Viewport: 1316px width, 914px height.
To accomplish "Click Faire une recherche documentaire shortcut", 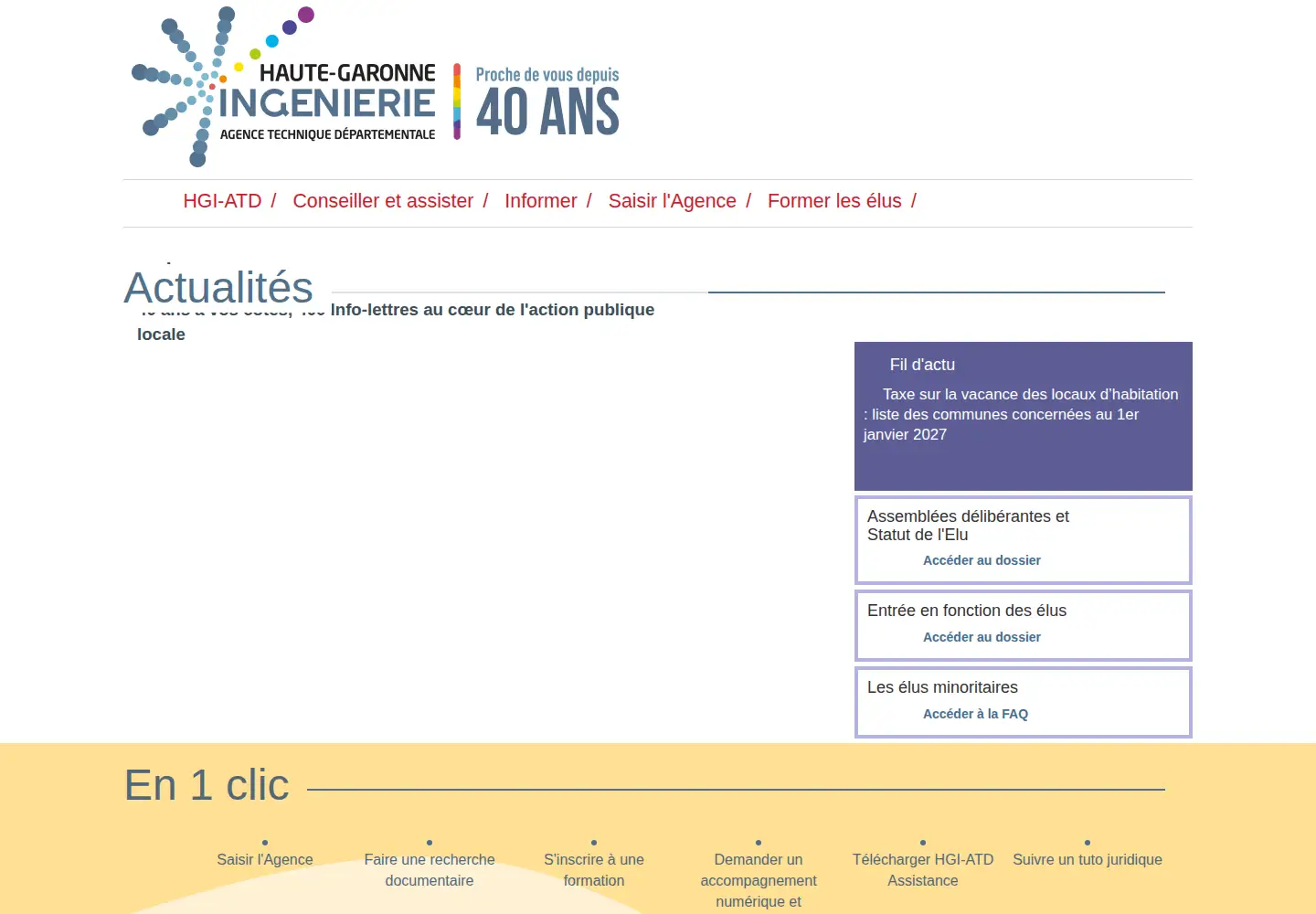I will click(x=430, y=870).
